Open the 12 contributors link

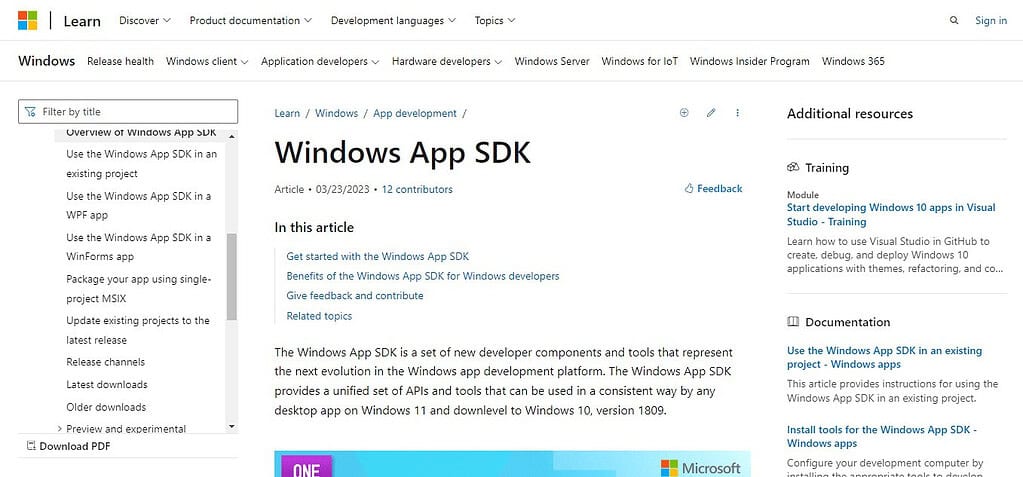tap(417, 189)
